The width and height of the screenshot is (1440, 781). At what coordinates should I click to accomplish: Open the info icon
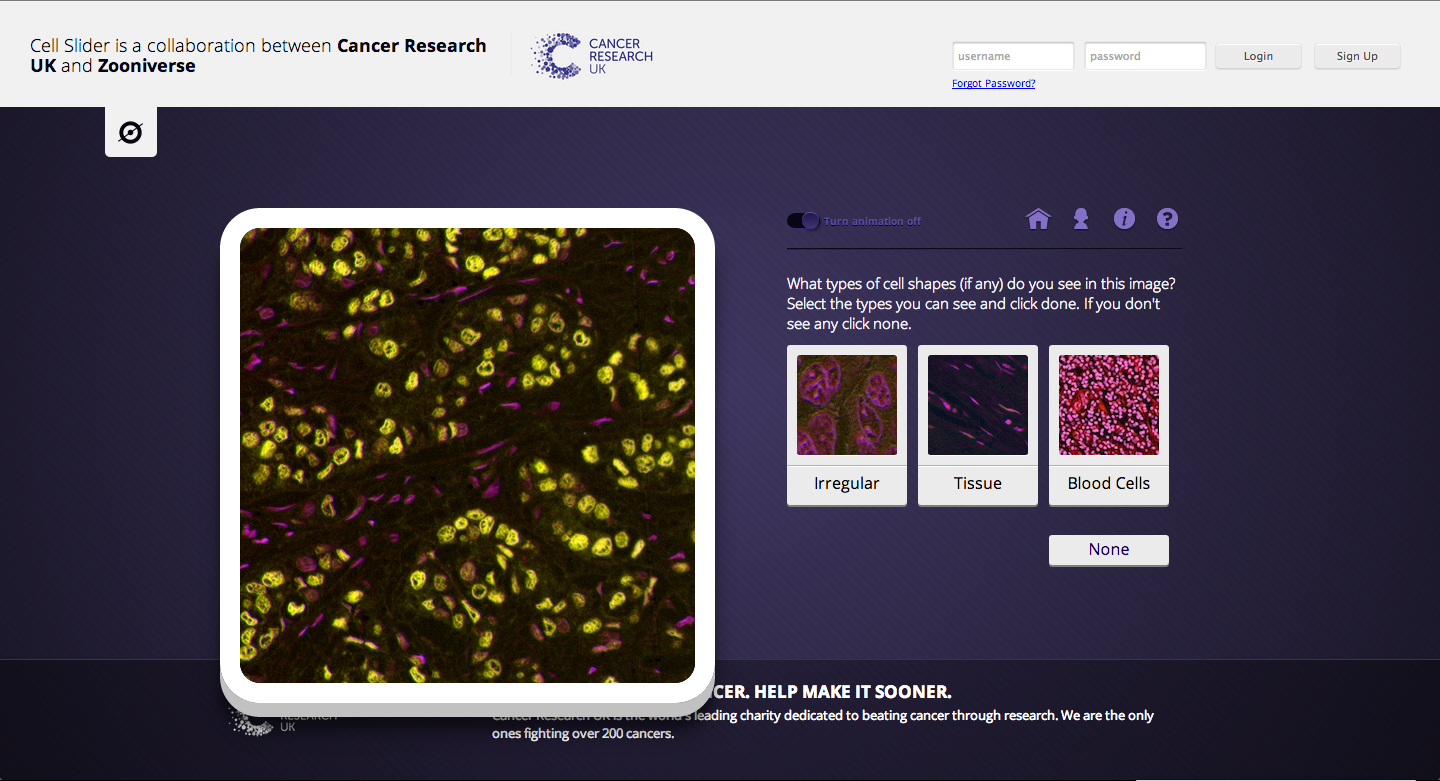pyautogui.click(x=1124, y=219)
